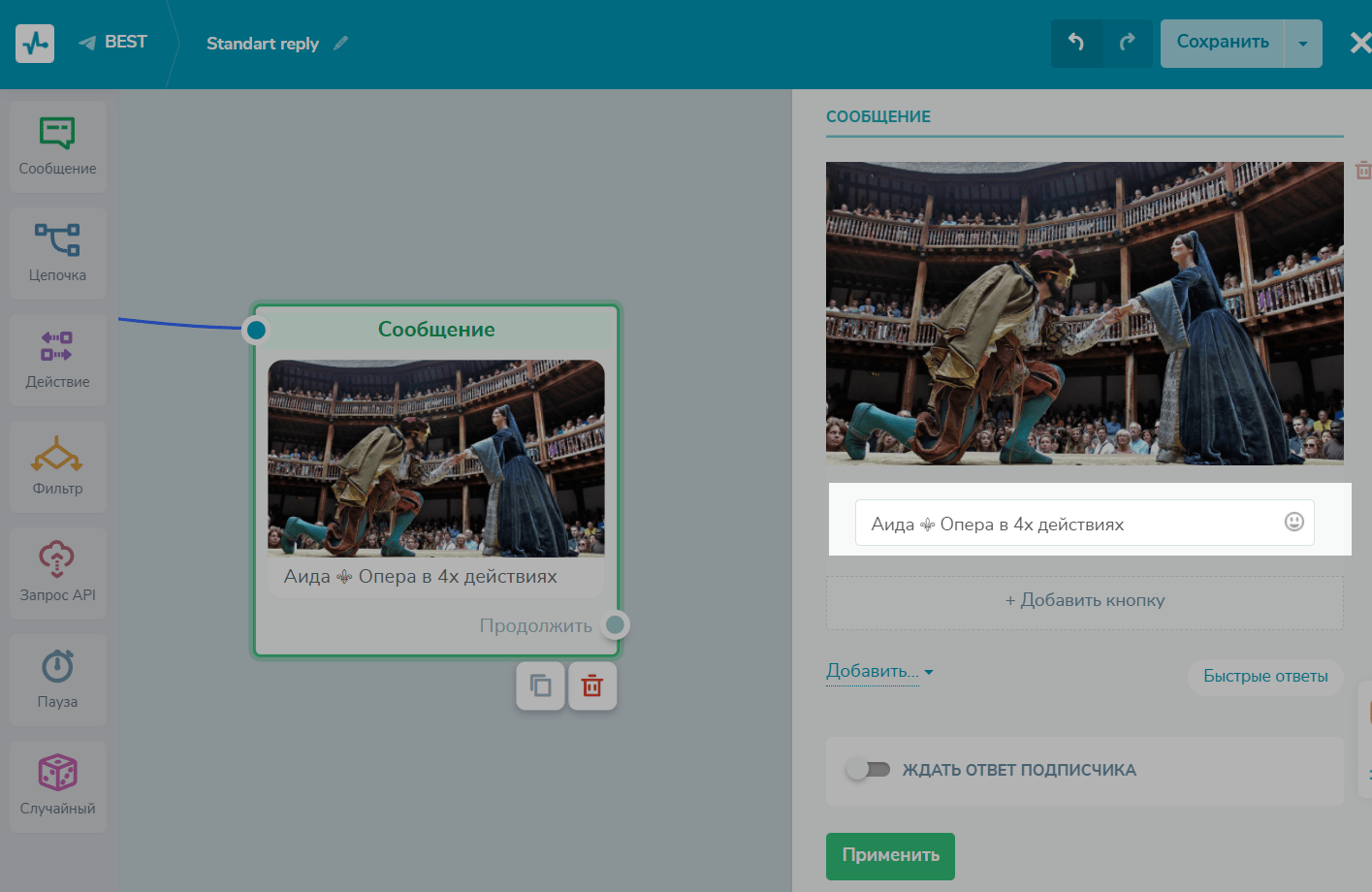This screenshot has width=1372, height=892.
Task: Click the caption text in message block
Action: pos(421,577)
